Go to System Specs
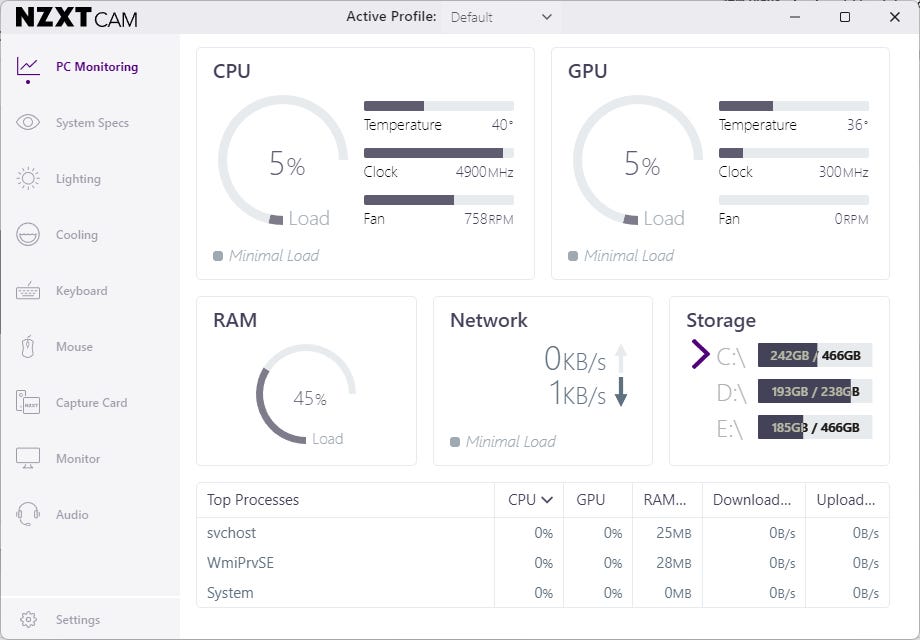Screen dimensions: 920x640 pyautogui.click(x=92, y=123)
